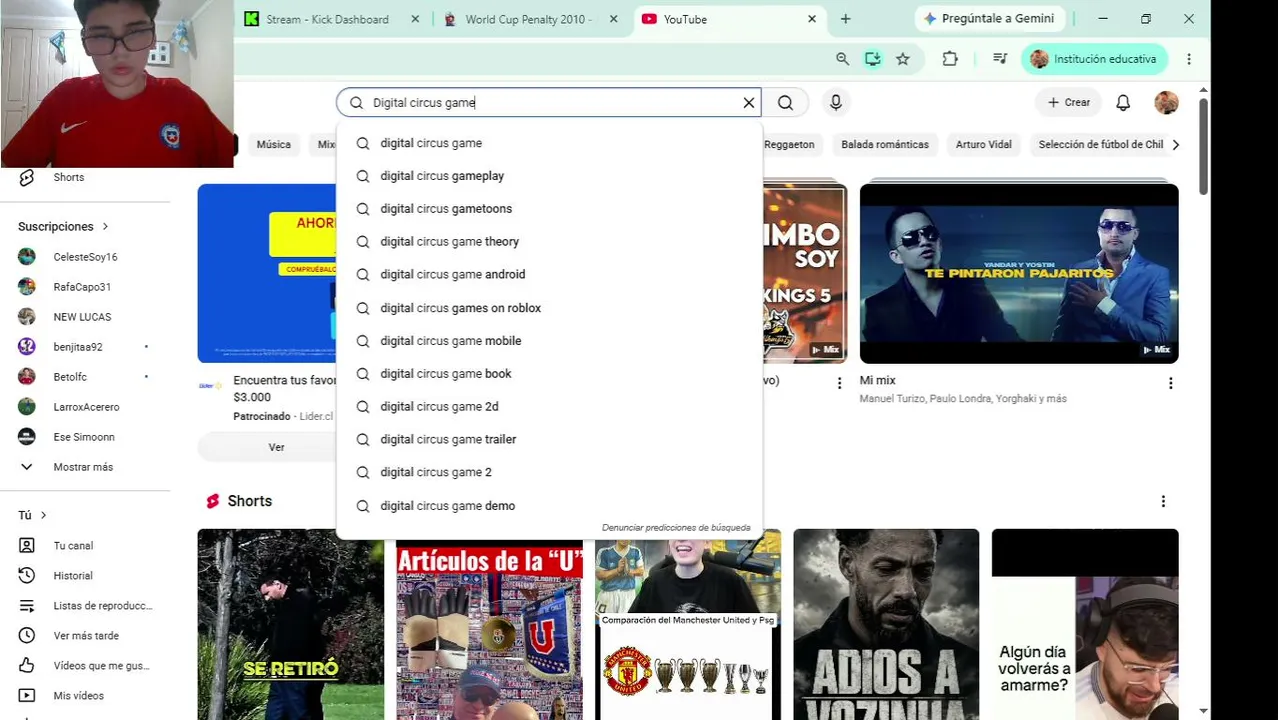
Task: Open Vídeos que me gustan in sidebar
Action: click(85, 666)
